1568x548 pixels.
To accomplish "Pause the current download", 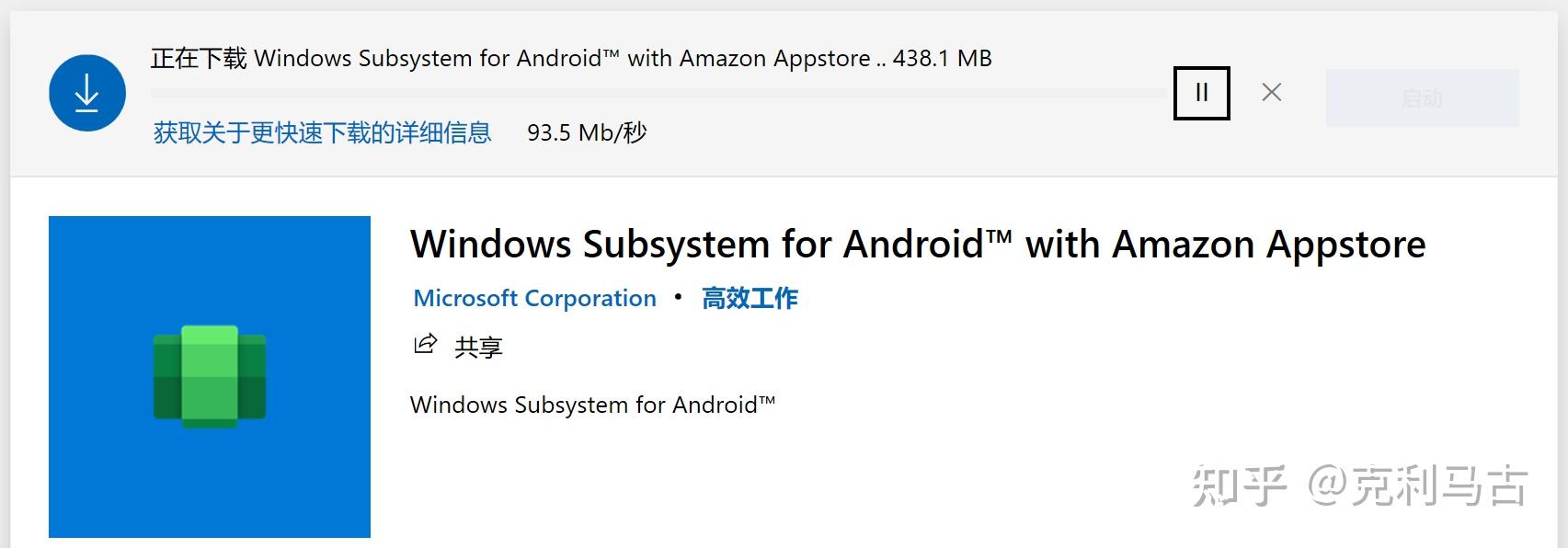I will 1201,93.
